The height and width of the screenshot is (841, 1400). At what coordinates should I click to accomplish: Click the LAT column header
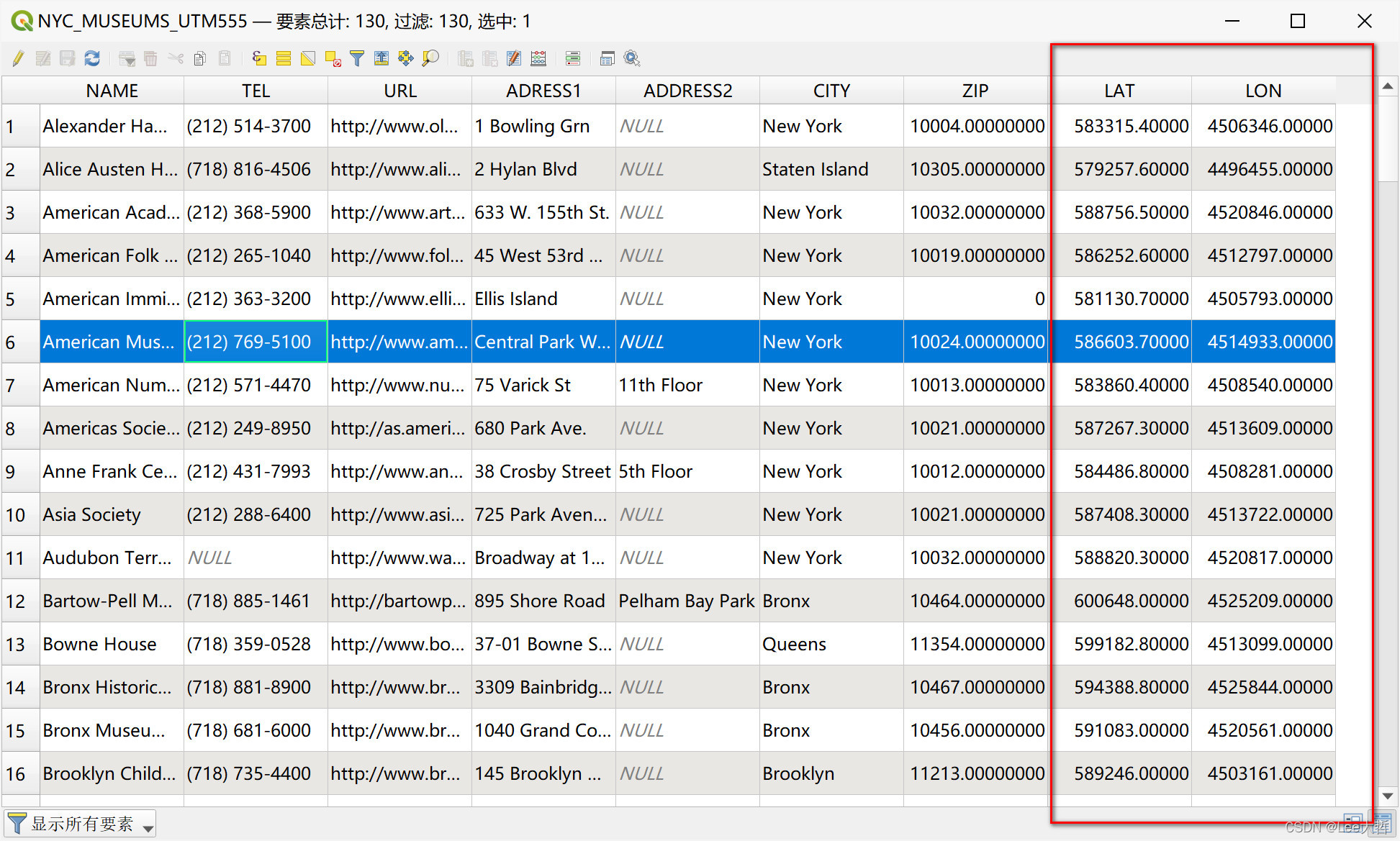point(1119,91)
